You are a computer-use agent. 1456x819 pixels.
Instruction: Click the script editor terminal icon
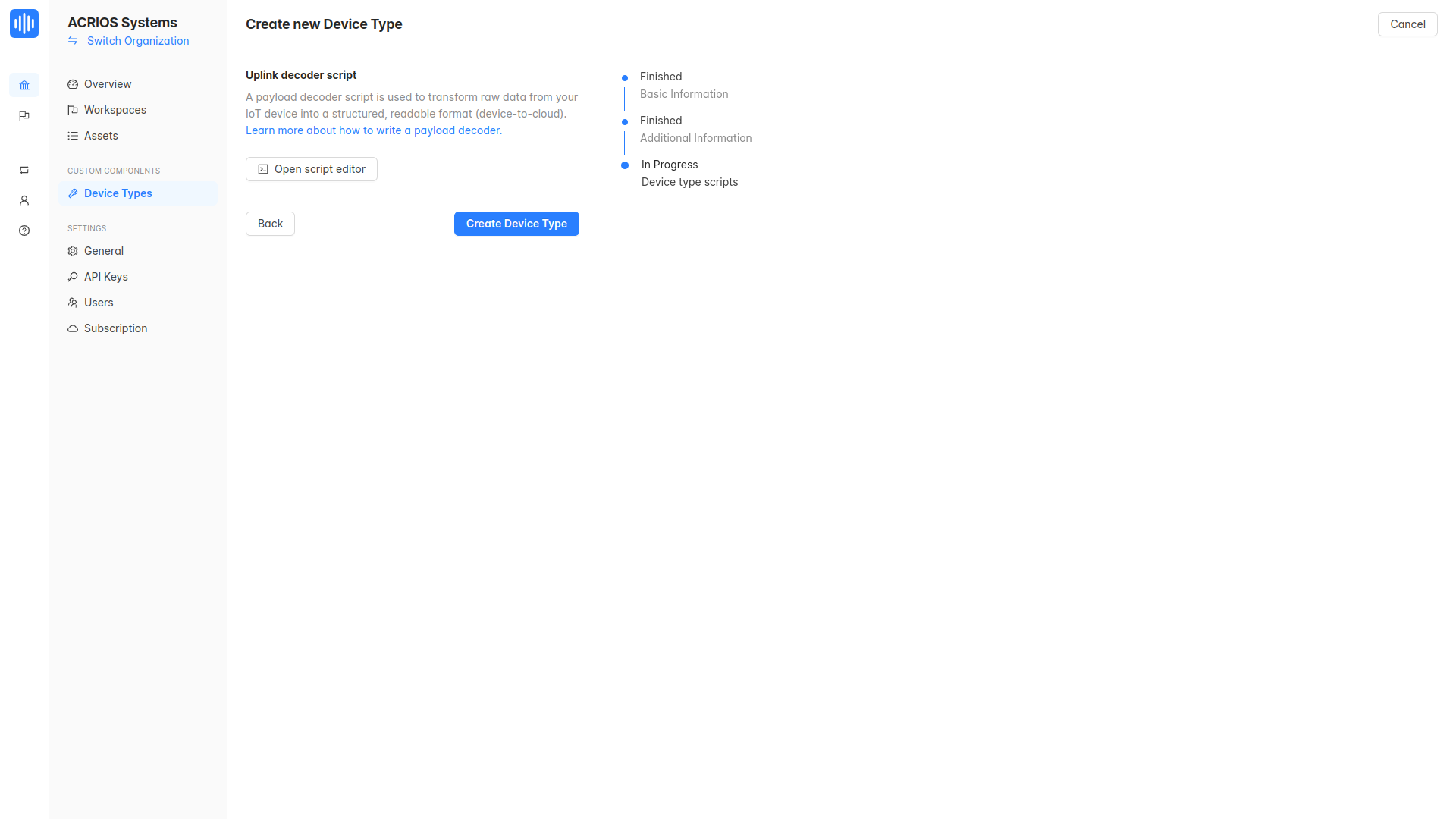coord(263,169)
